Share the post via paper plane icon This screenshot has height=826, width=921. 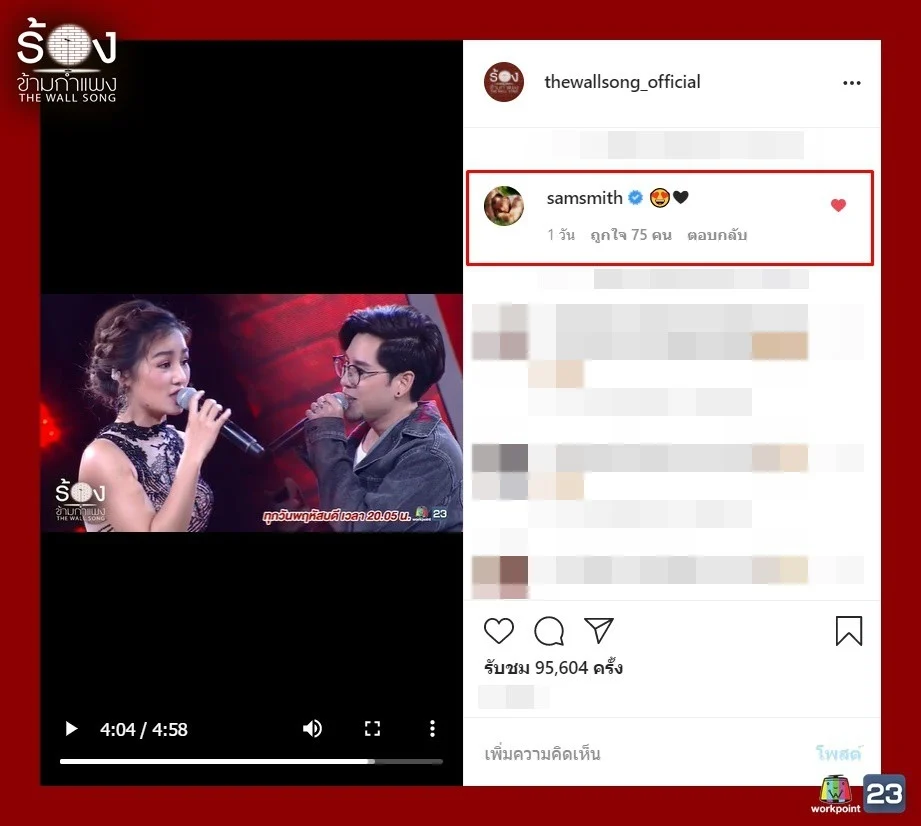coord(598,630)
